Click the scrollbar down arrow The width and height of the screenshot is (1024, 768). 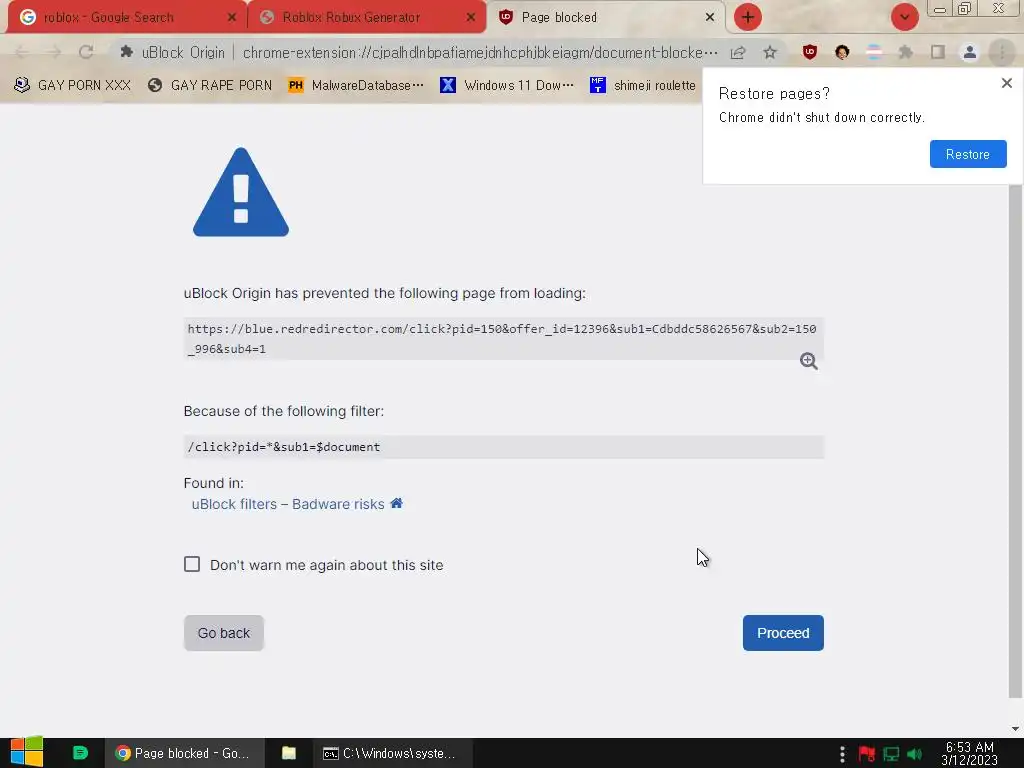tap(1015, 729)
